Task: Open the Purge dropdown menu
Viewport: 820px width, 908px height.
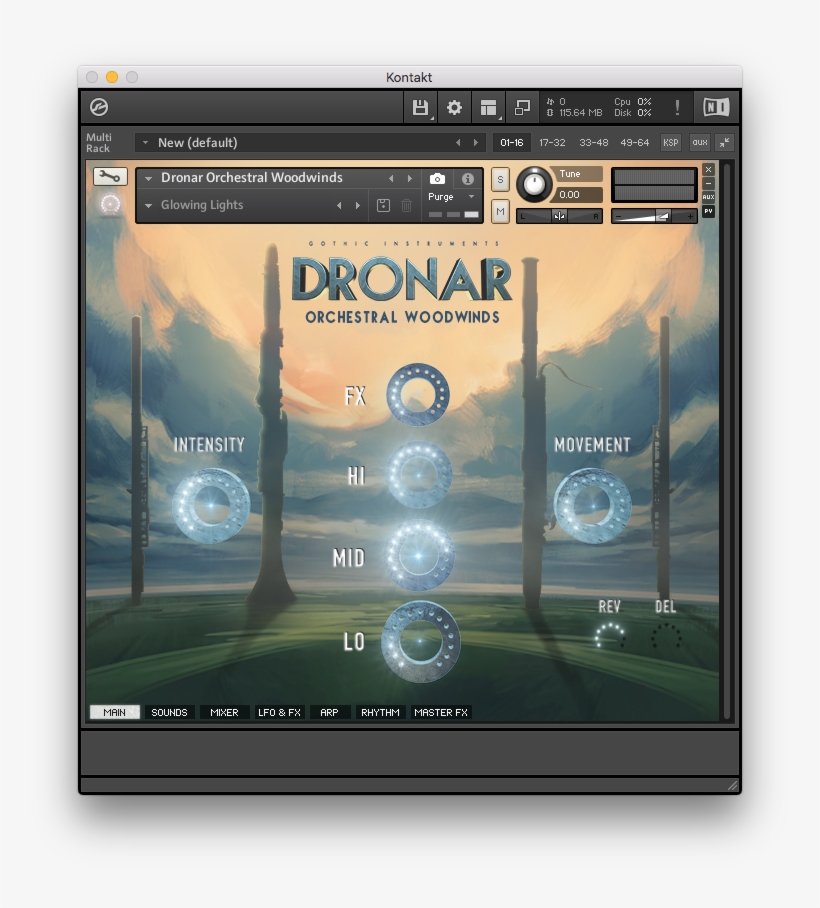Action: point(452,197)
